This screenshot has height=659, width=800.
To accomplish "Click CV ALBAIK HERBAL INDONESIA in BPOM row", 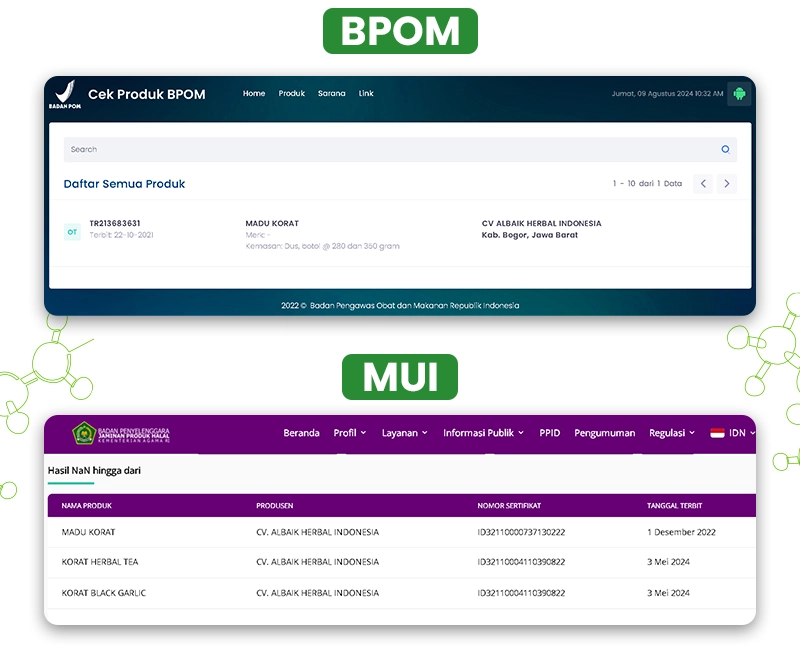I will [541, 223].
